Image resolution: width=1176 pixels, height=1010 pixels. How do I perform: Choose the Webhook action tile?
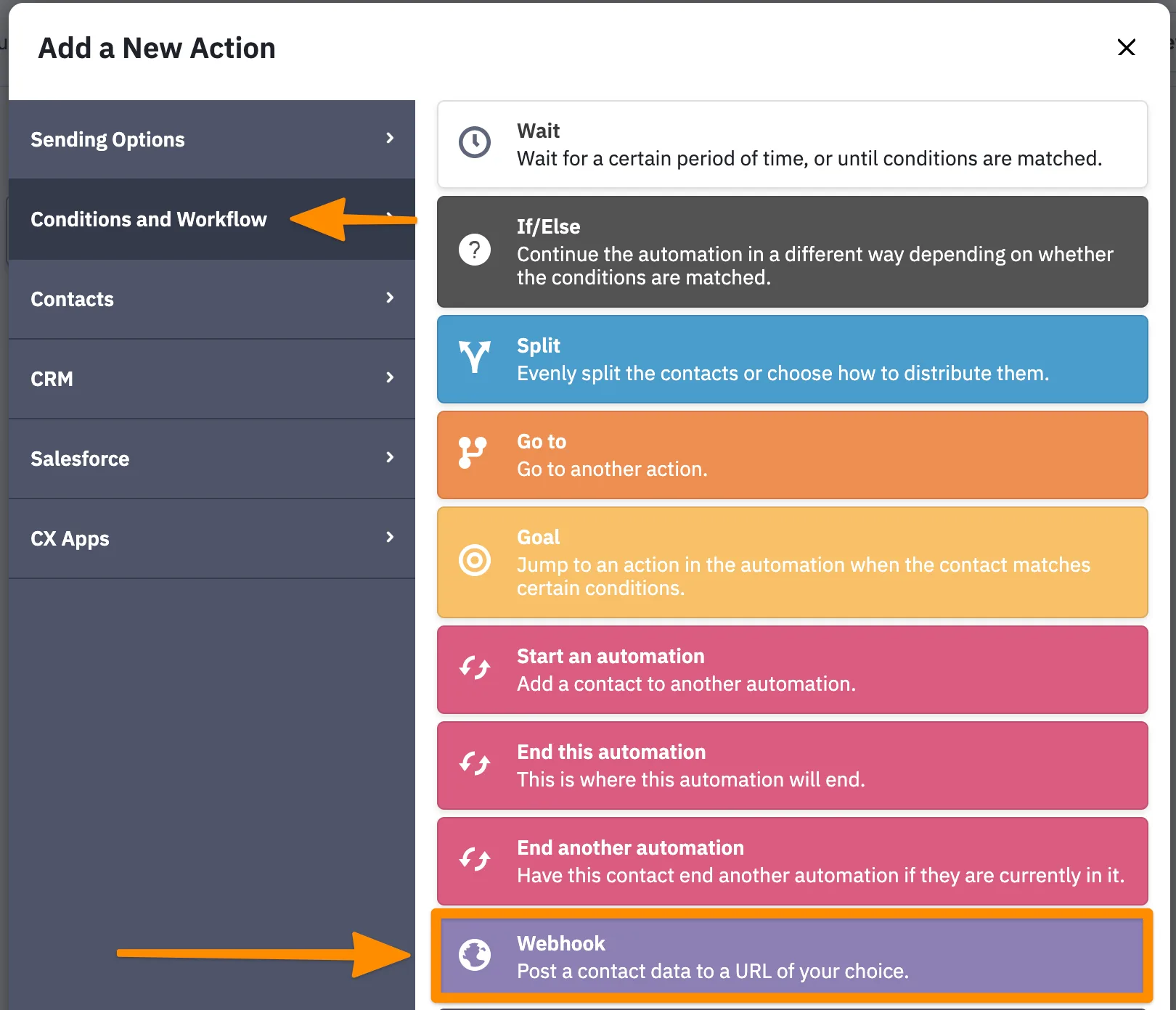tap(791, 956)
